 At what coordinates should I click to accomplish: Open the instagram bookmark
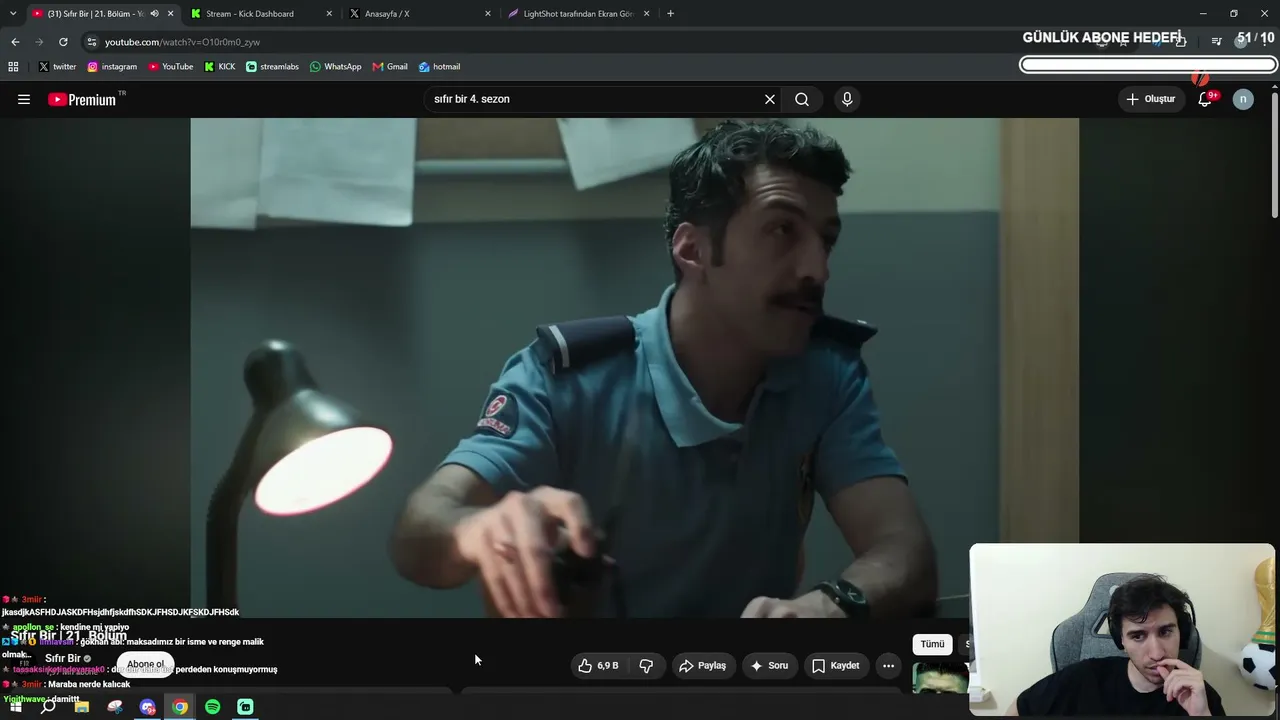click(112, 67)
